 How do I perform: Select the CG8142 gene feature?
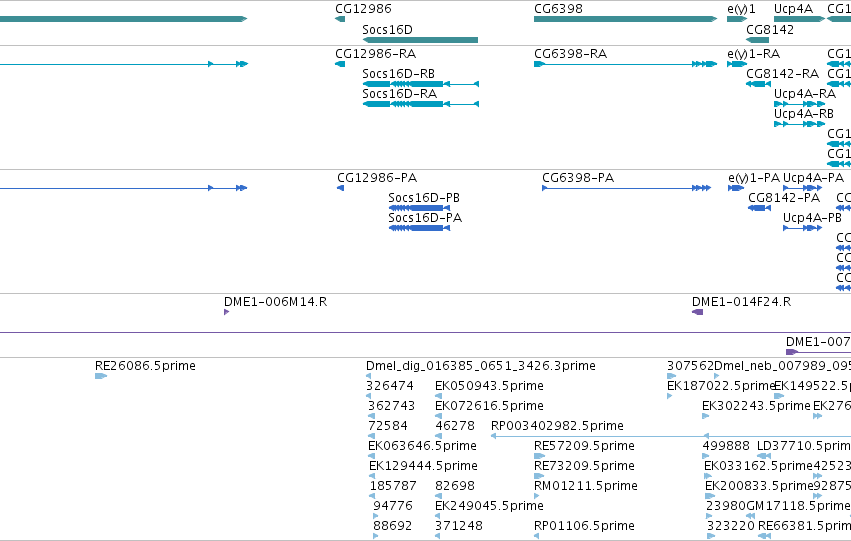pos(758,40)
